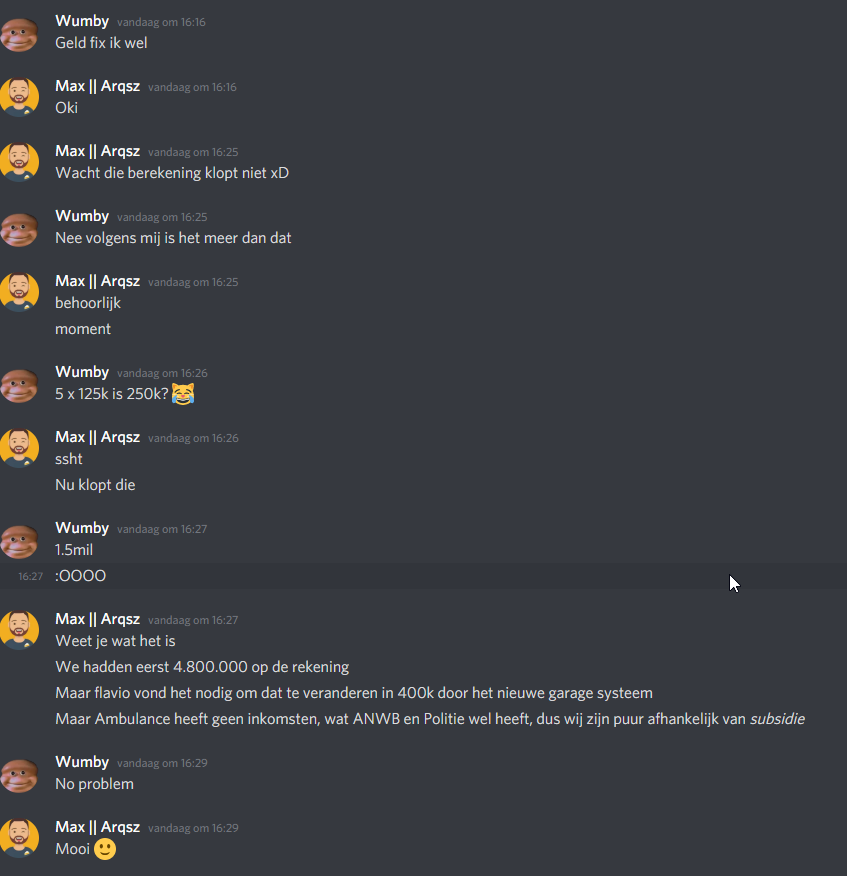The width and height of the screenshot is (847, 876).
Task: Click the 16:27 timestamp beside ':OOOO'
Action: point(30,576)
